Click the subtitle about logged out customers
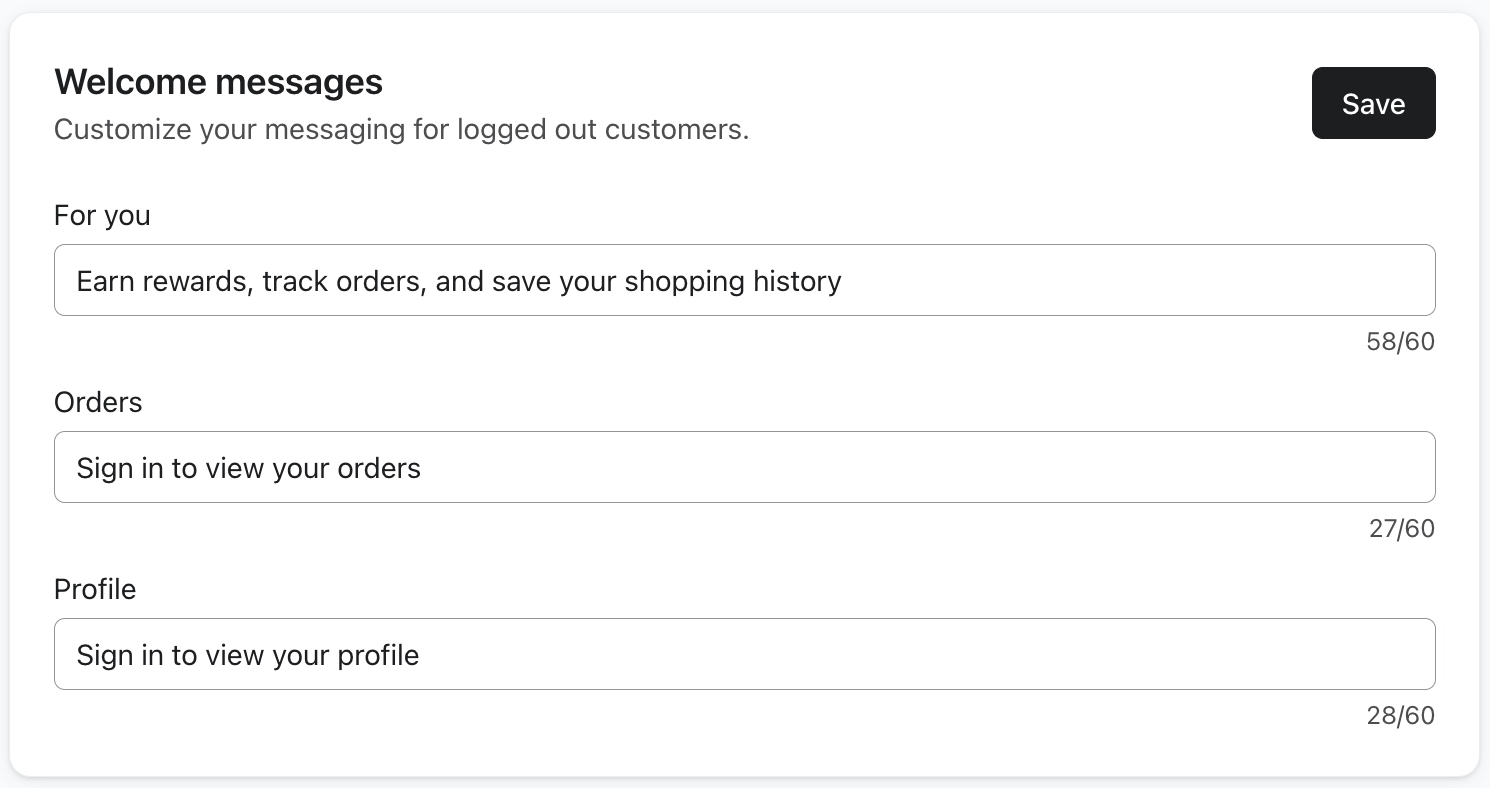Viewport: 1490px width, 788px height. click(x=401, y=129)
